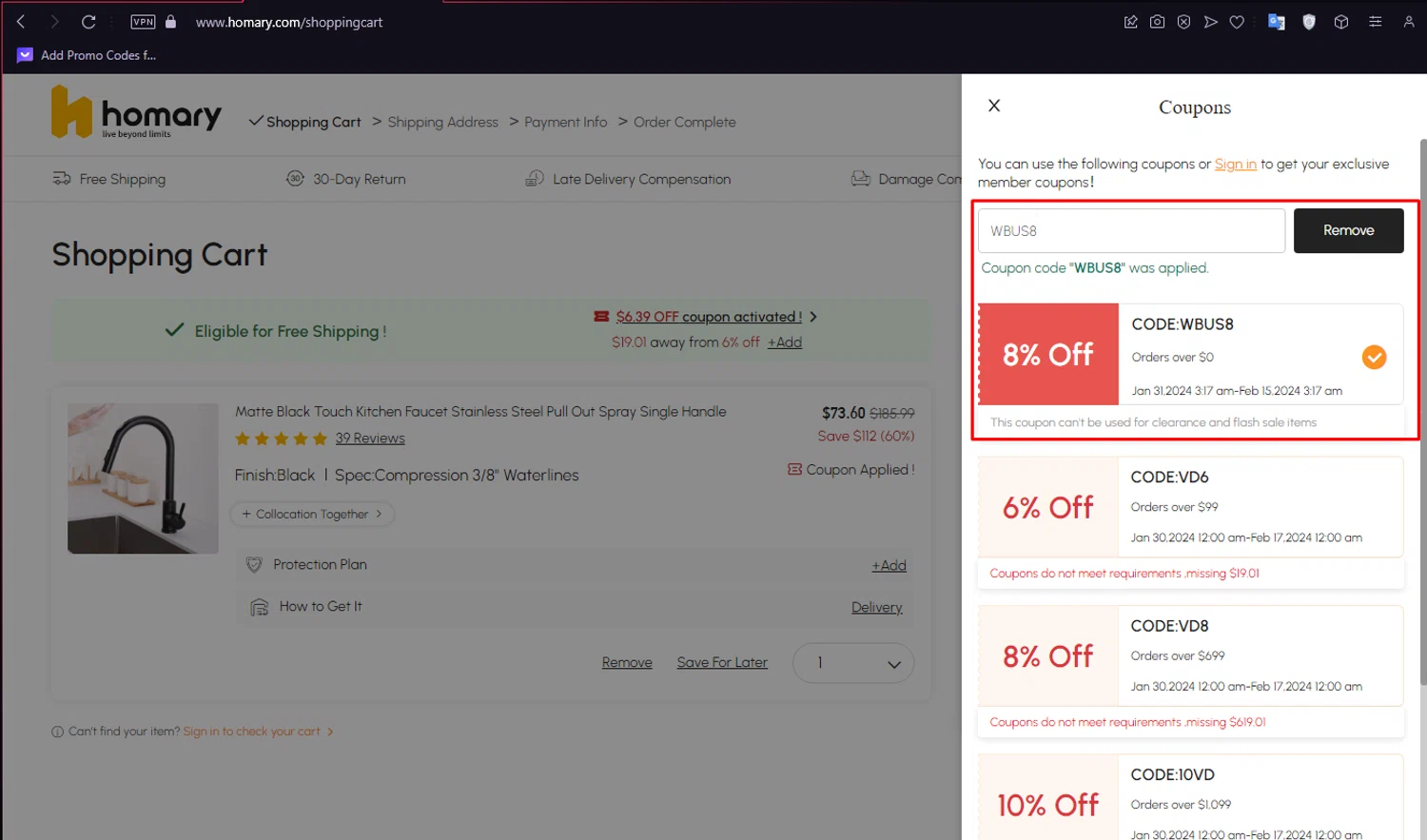Open the browser easy setup menu icon
The width and height of the screenshot is (1427, 840).
point(1376,22)
